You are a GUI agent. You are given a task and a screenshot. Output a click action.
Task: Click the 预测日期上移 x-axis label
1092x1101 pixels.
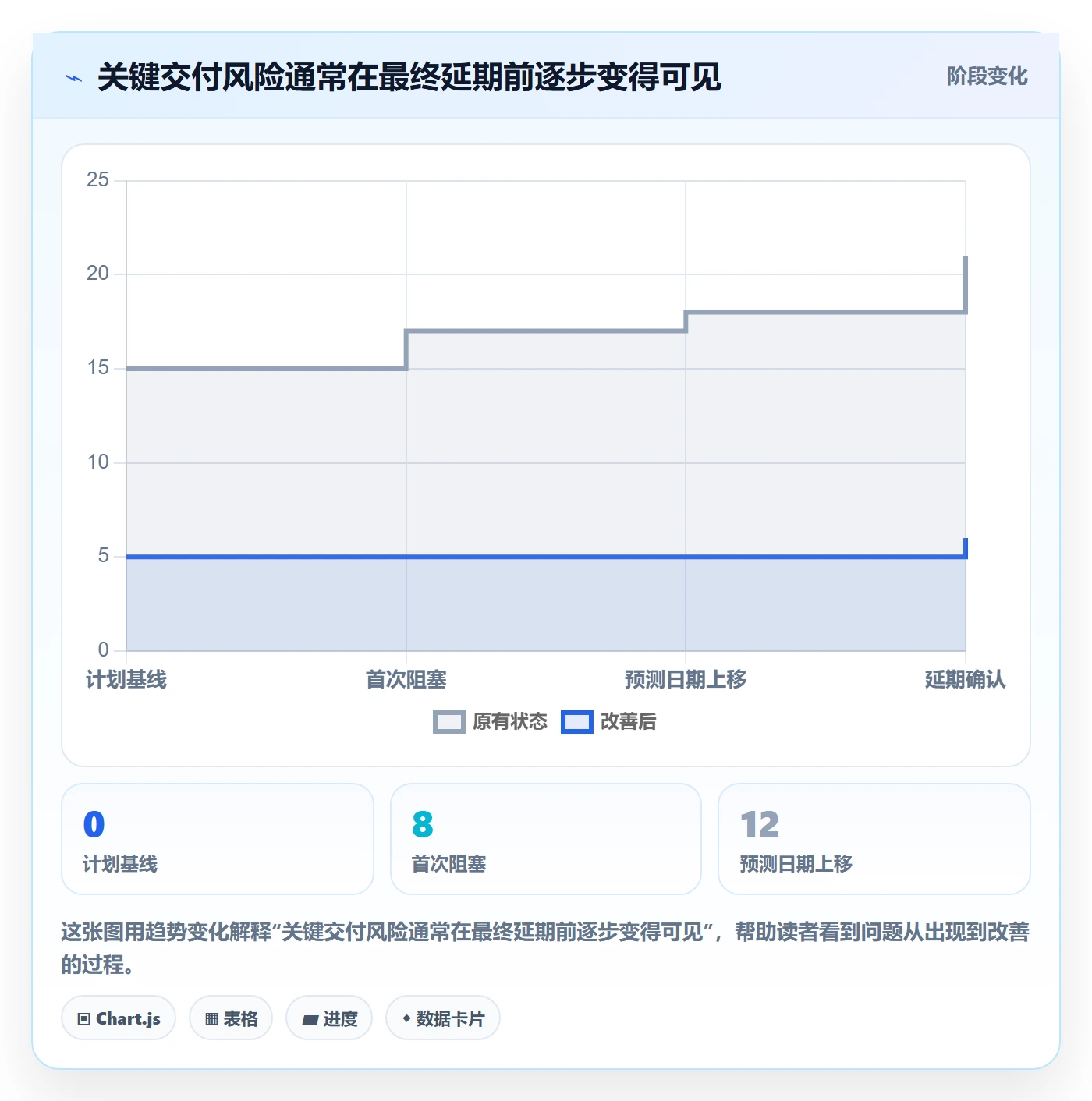point(686,680)
